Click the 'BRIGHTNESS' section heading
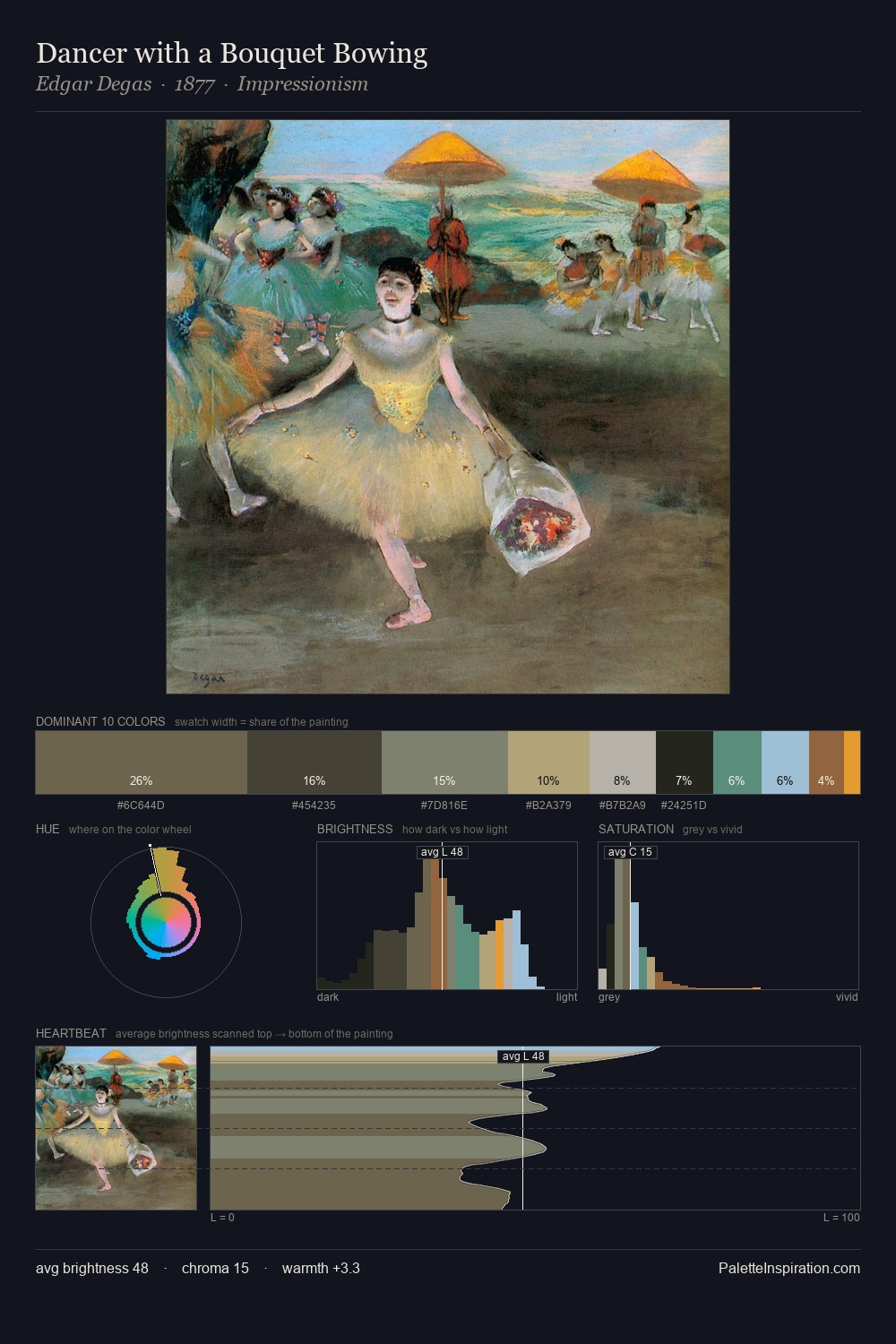 pyautogui.click(x=355, y=829)
